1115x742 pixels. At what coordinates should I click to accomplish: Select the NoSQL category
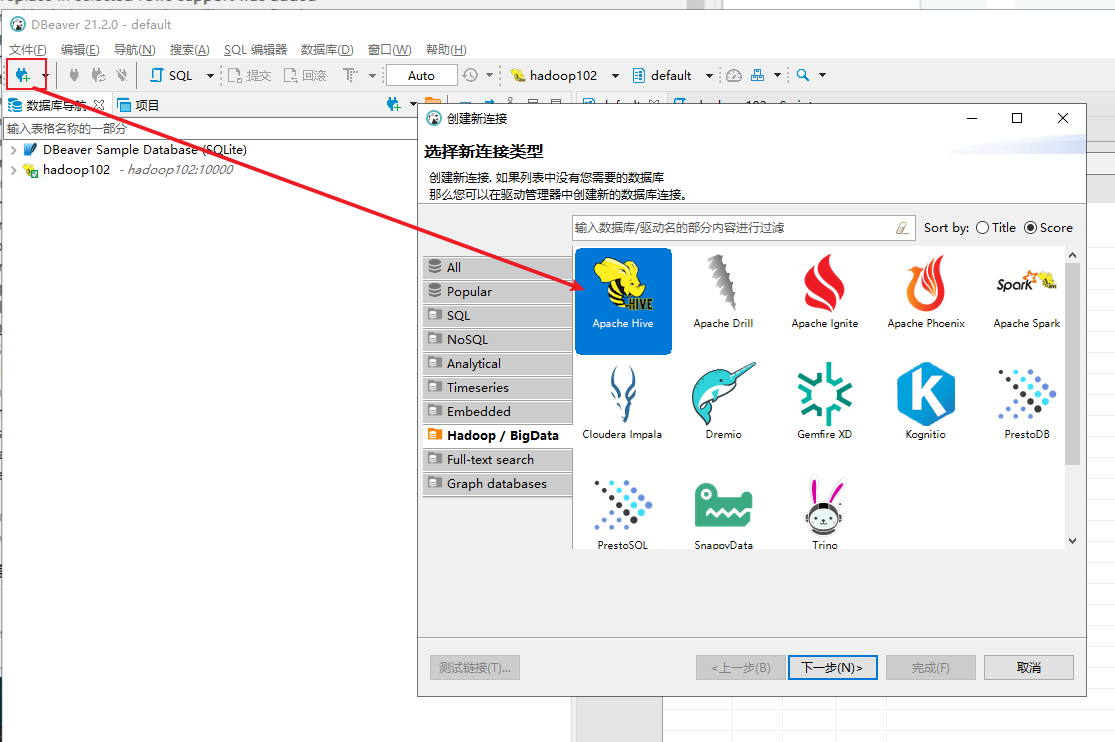(497, 339)
